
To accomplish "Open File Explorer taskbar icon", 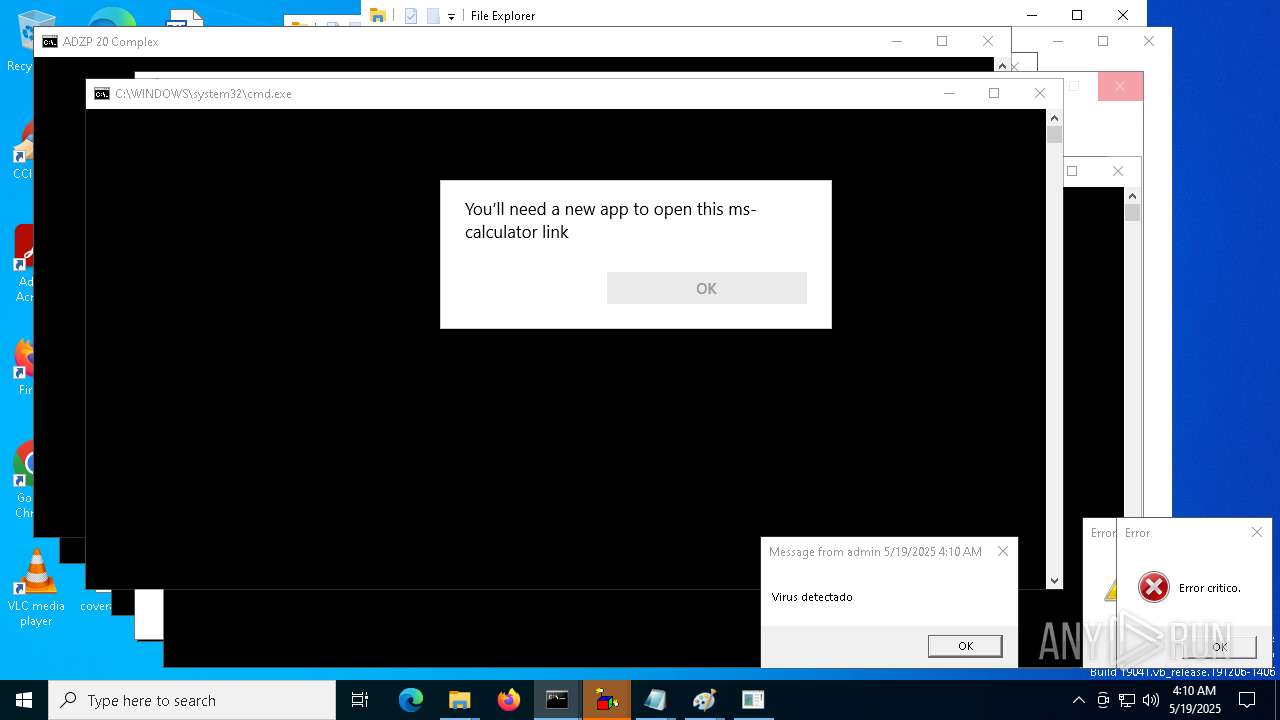I will pyautogui.click(x=460, y=700).
